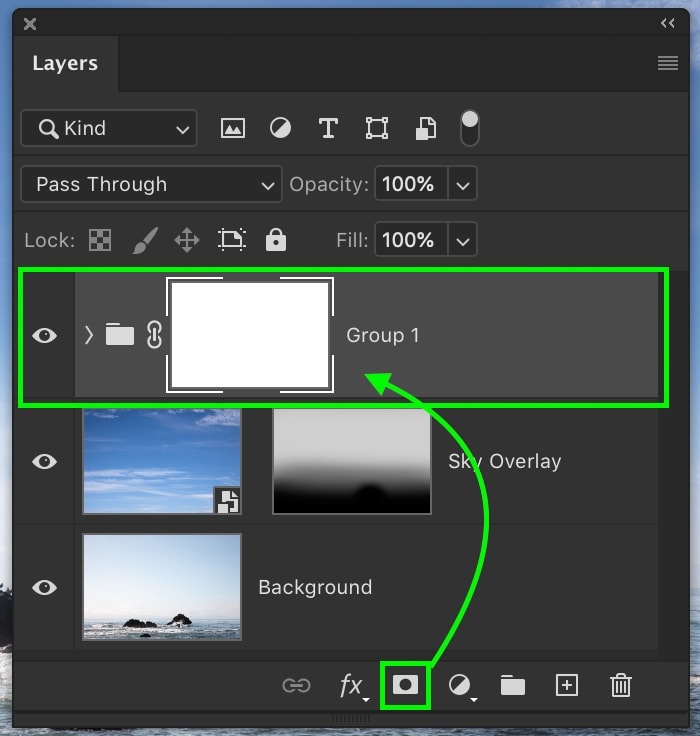Create a new layer with plus icon
Viewport: 700px width, 736px height.
coord(567,685)
